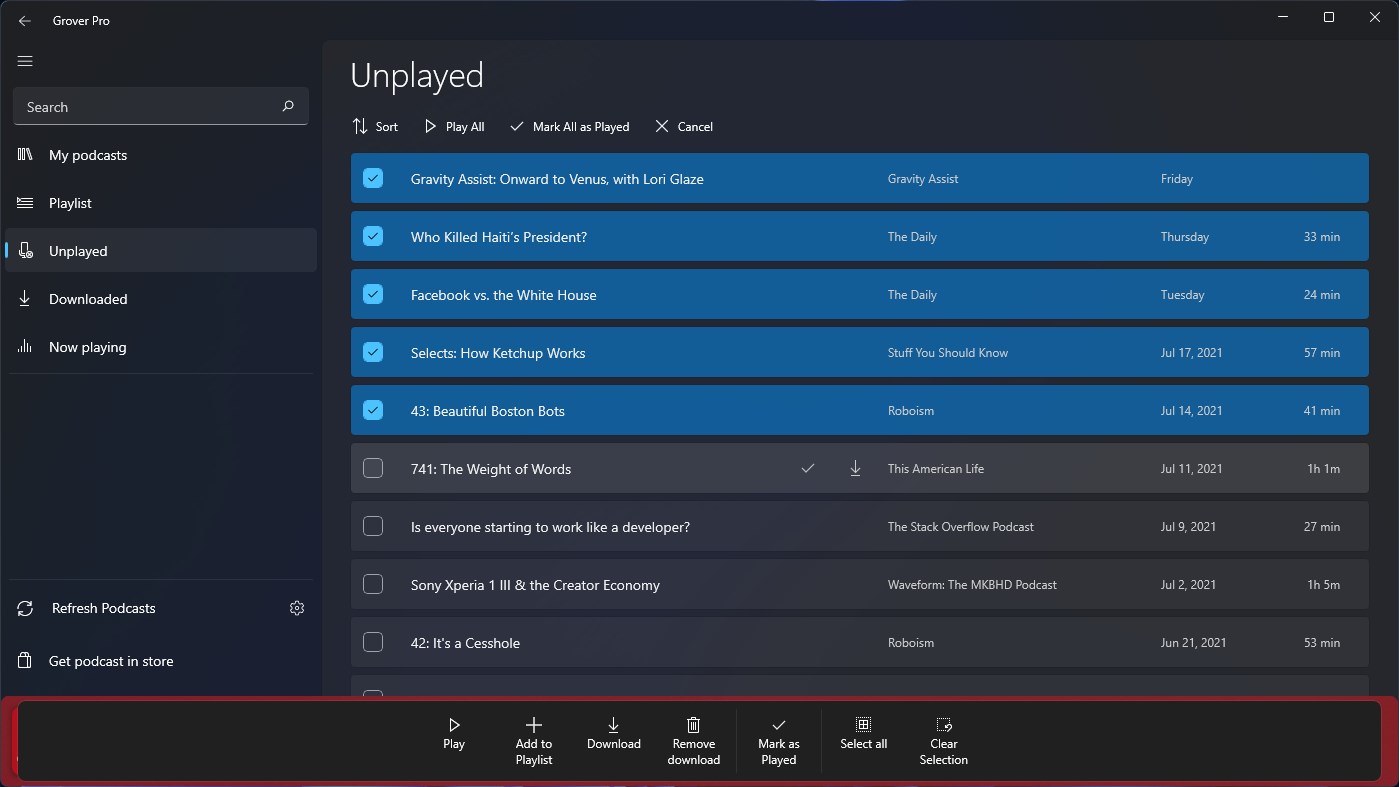The height and width of the screenshot is (787, 1399).
Task: Uncheck the Facebook vs. the White House episode
Action: (x=373, y=294)
